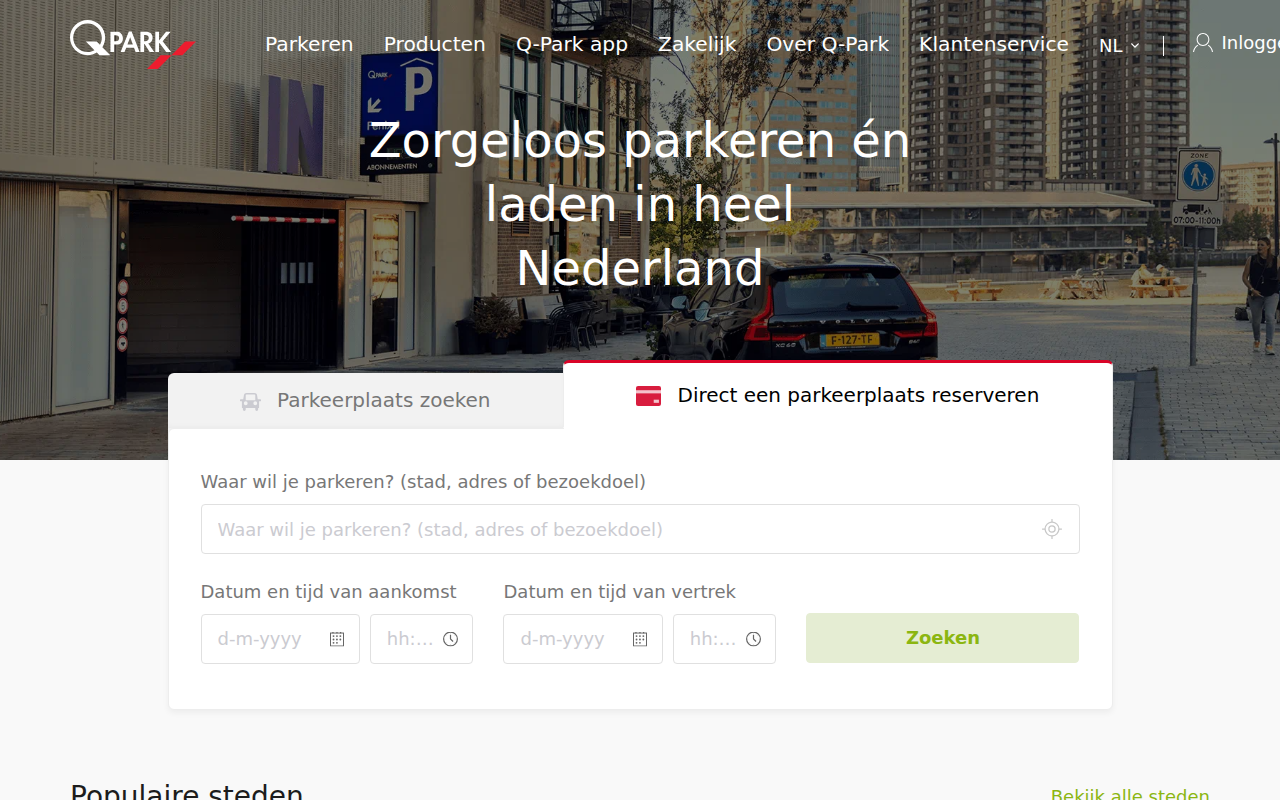1280x800 pixels.
Task: Click the user account icon
Action: [x=1203, y=42]
